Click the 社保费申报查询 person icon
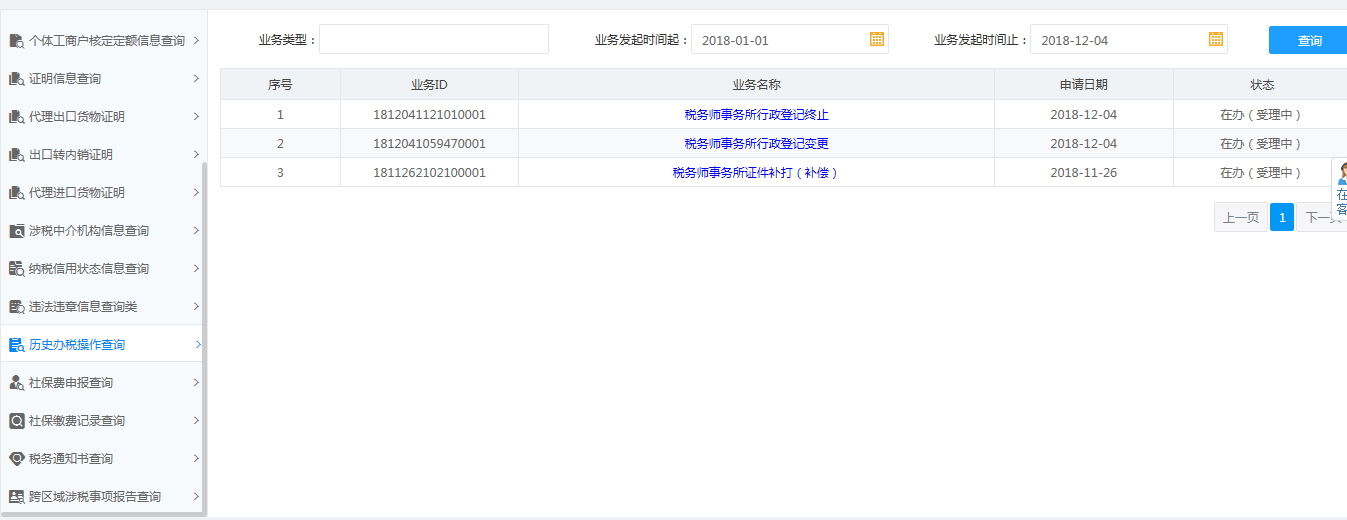1347x520 pixels. pyautogui.click(x=16, y=383)
